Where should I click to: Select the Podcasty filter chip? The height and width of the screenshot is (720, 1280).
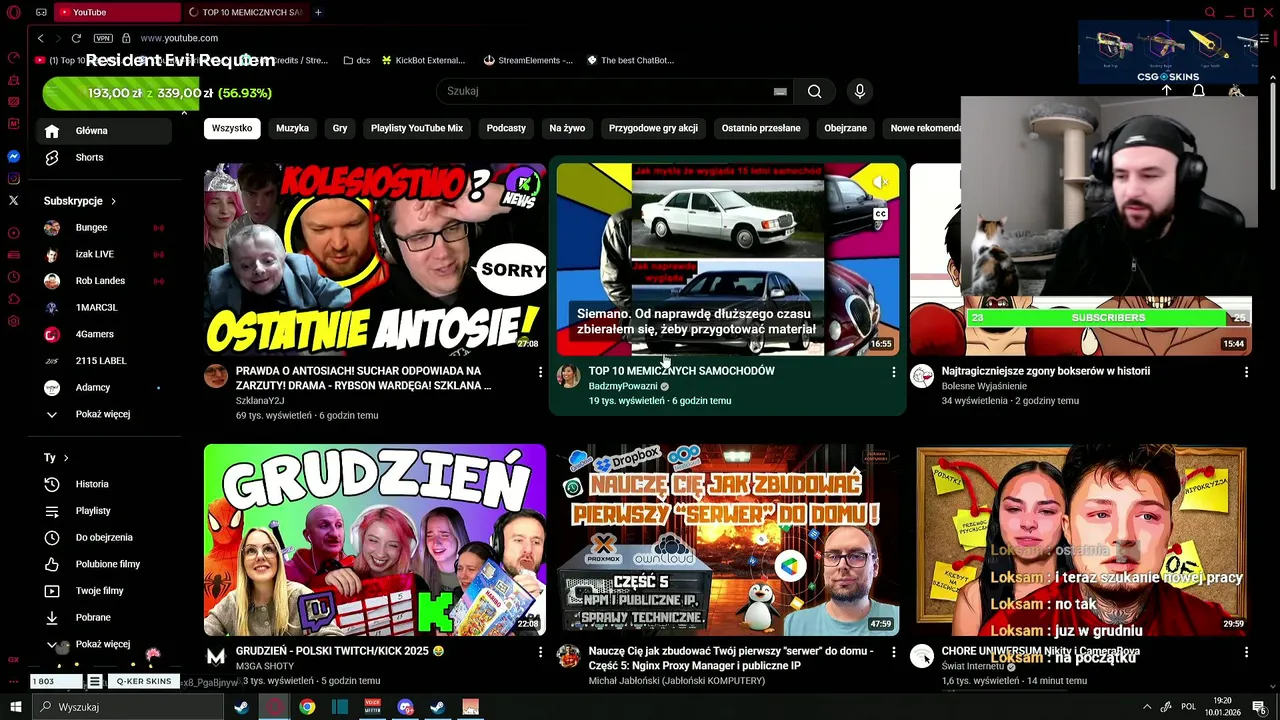(x=506, y=128)
